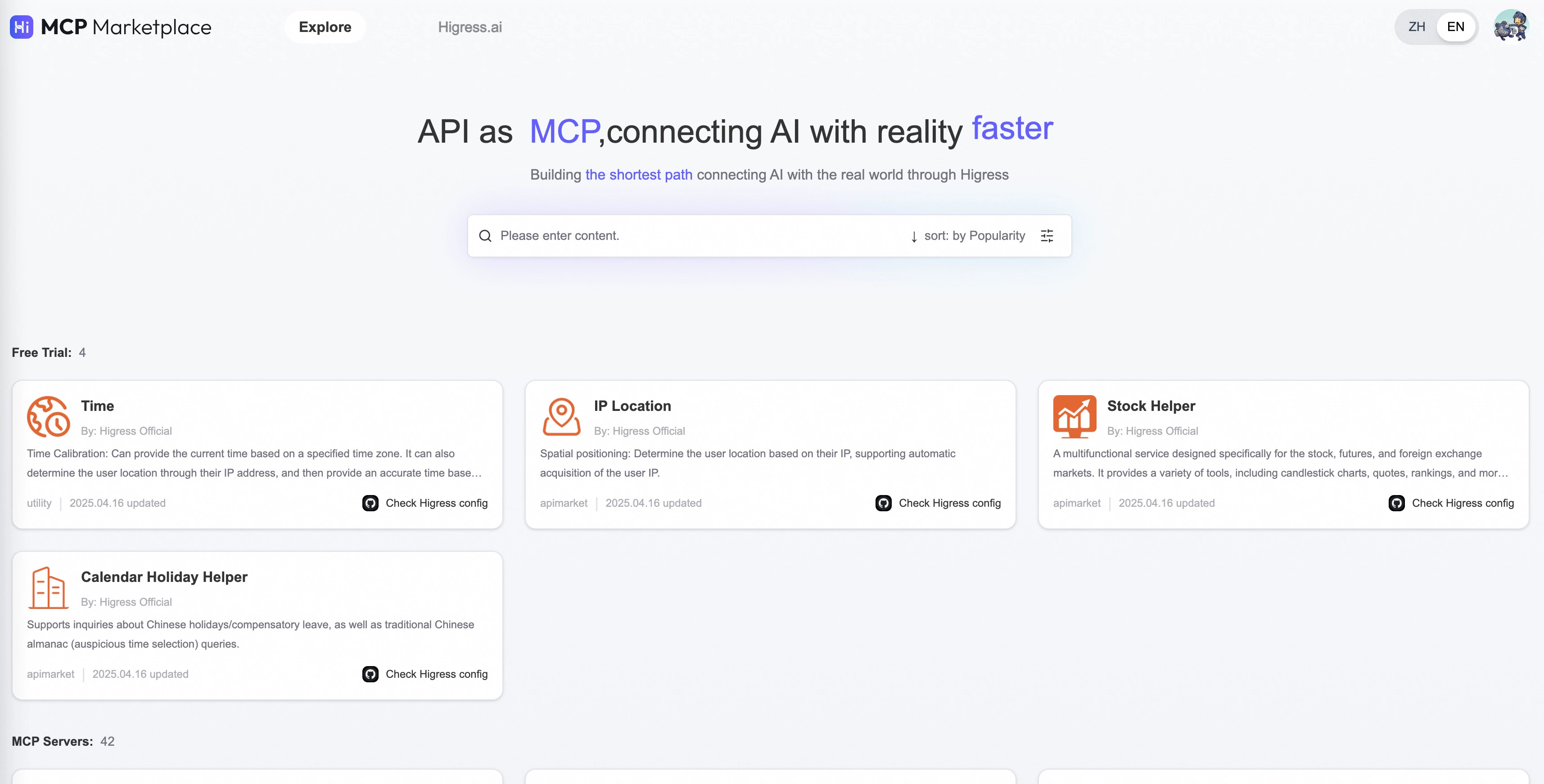The width and height of the screenshot is (1544, 784).
Task: Open the user avatar profile menu
Action: click(1511, 27)
